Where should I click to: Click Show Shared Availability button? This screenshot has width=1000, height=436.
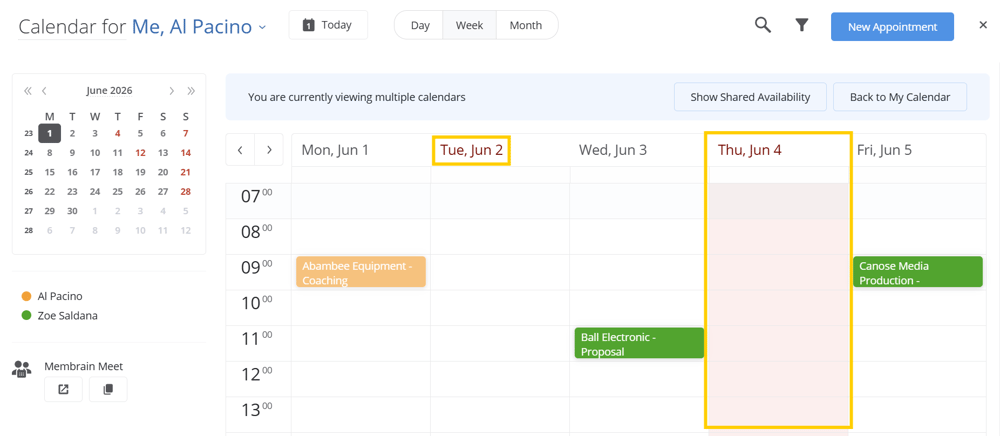pyautogui.click(x=750, y=98)
